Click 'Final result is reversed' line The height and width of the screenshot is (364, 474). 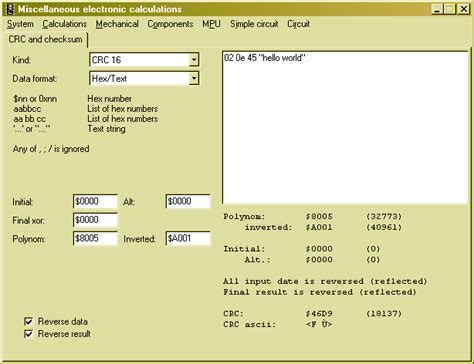coord(320,292)
